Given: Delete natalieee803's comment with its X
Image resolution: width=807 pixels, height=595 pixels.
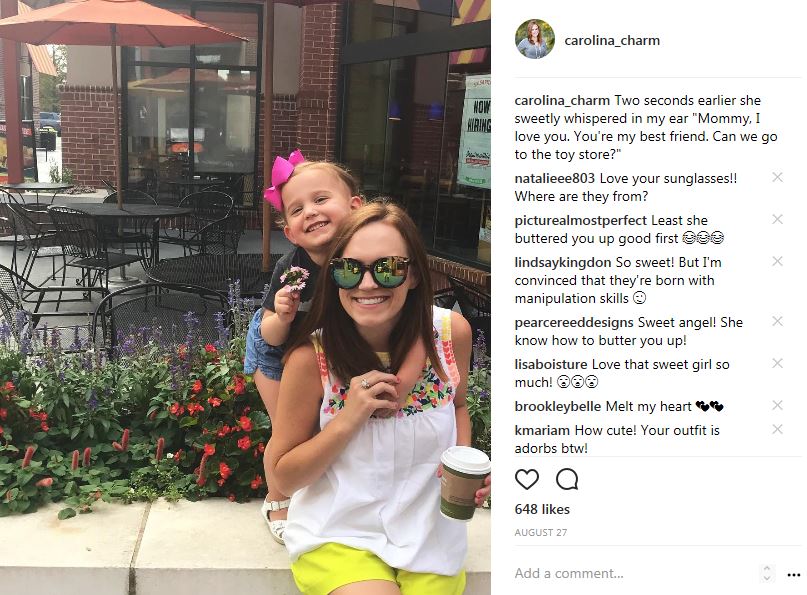Looking at the screenshot, I should 777,178.
